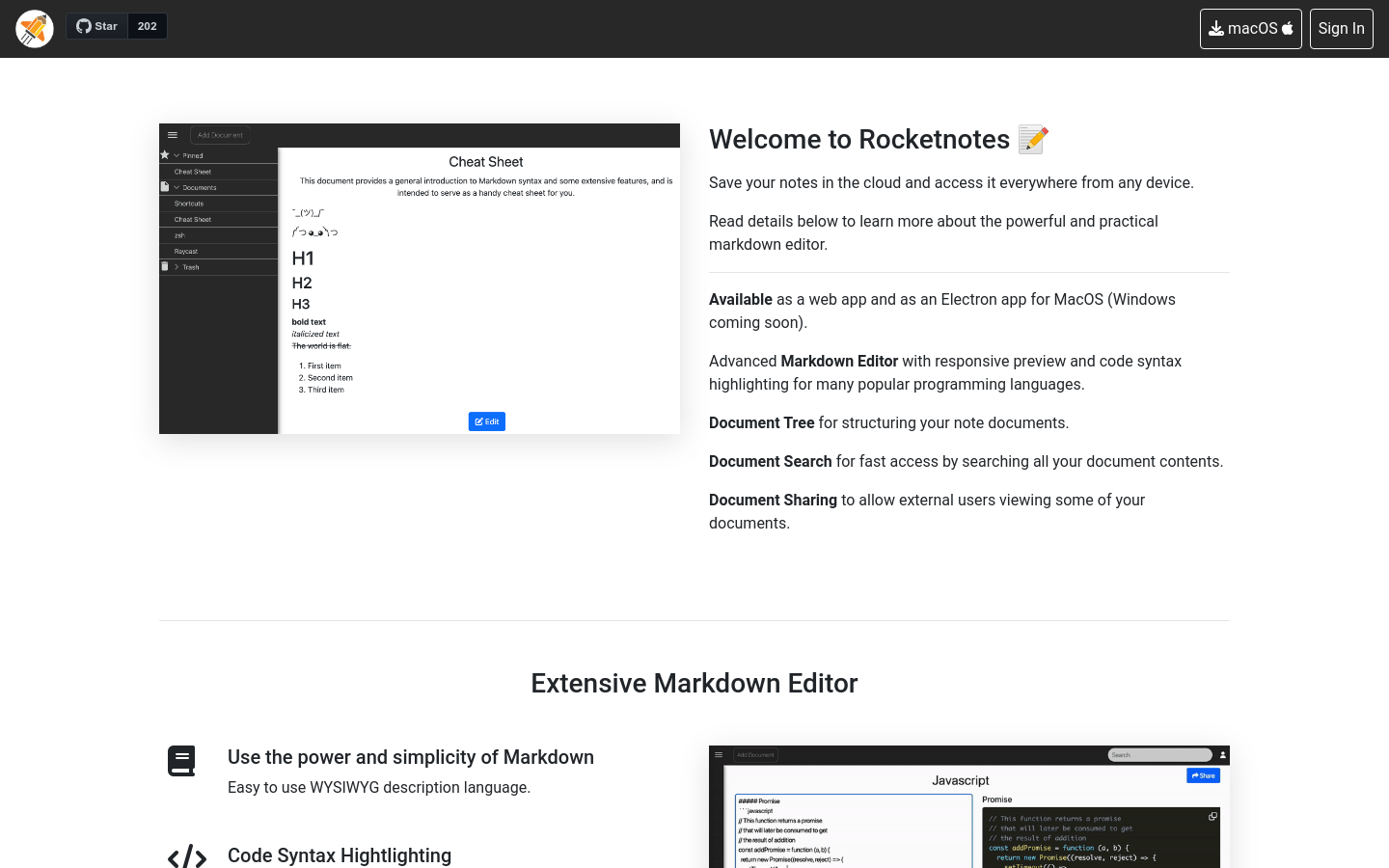1389x868 pixels.
Task: Collapse the Documents tree
Action: coord(177,187)
